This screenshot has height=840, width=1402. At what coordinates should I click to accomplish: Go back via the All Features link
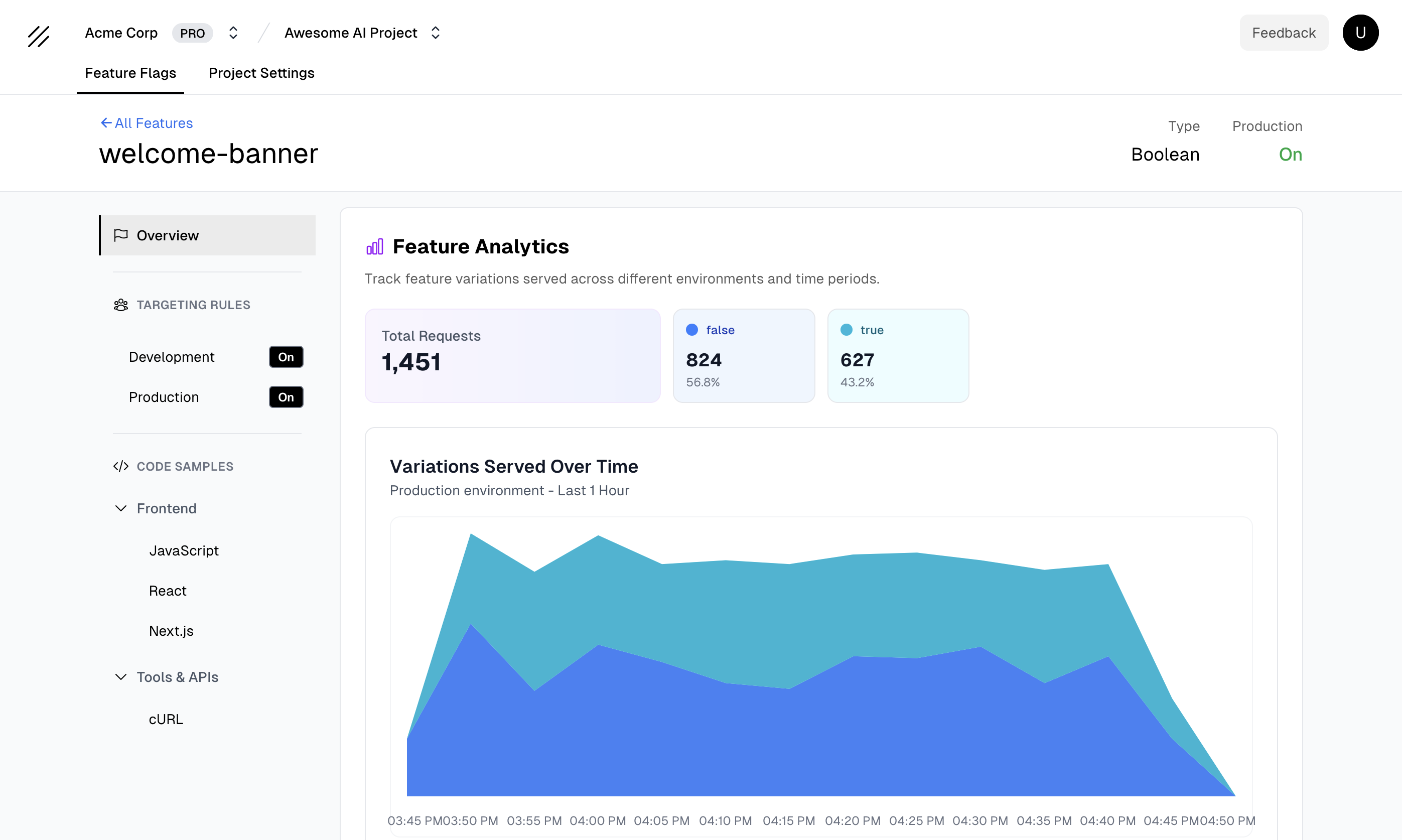click(x=153, y=123)
